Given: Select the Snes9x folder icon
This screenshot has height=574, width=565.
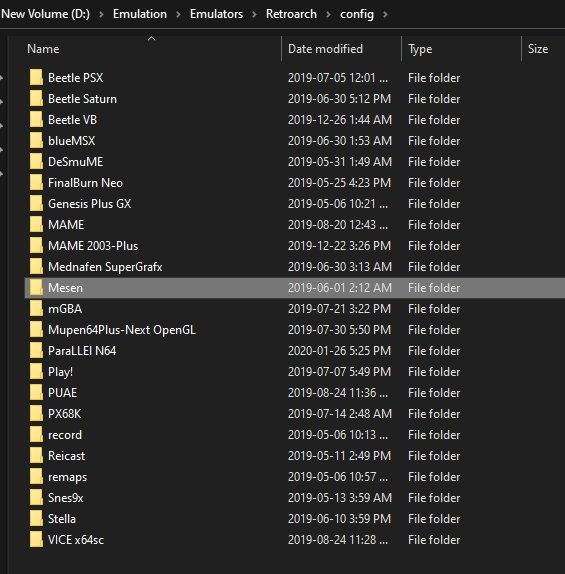Looking at the screenshot, I should click(36, 498).
